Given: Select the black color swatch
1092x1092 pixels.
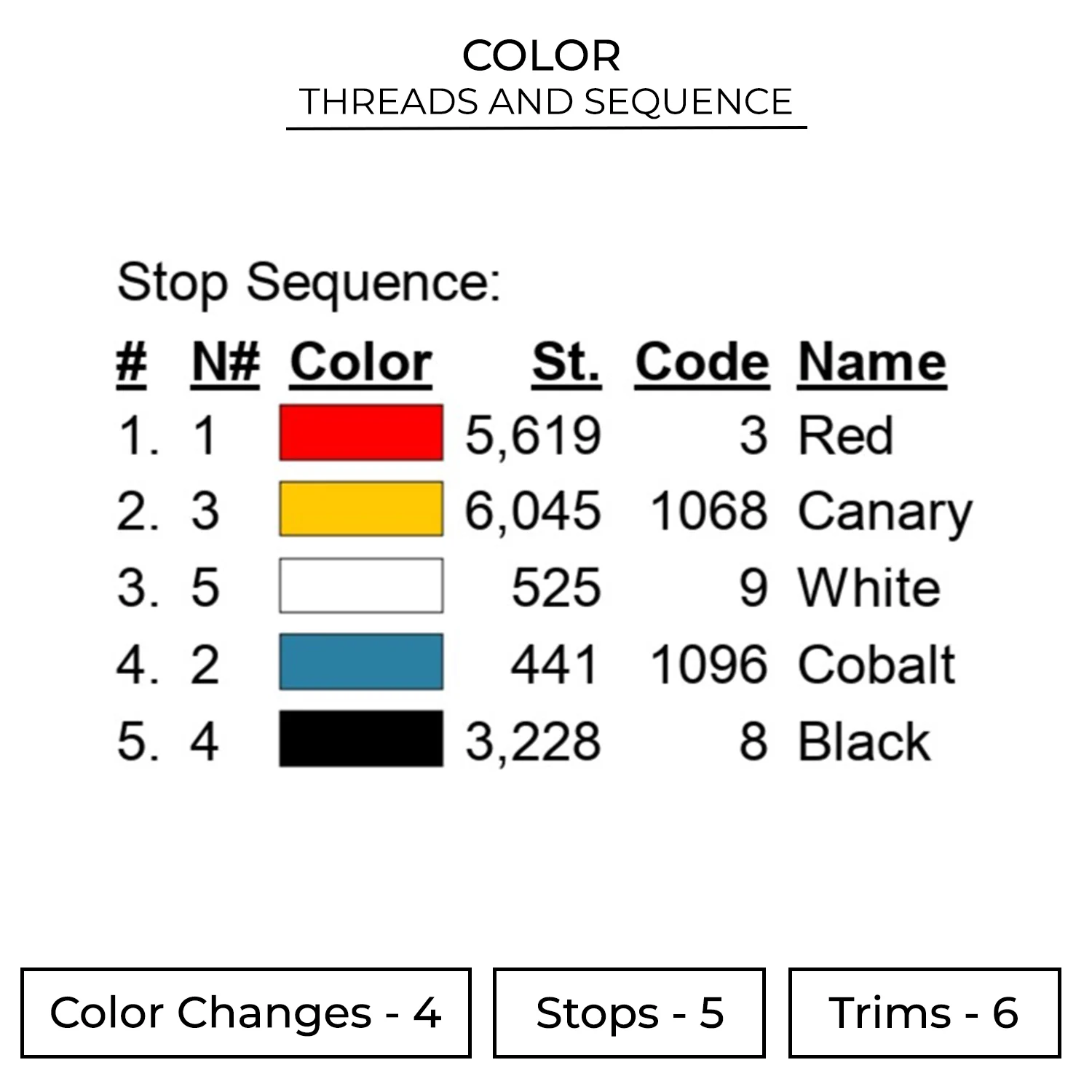Looking at the screenshot, I should point(361,739).
